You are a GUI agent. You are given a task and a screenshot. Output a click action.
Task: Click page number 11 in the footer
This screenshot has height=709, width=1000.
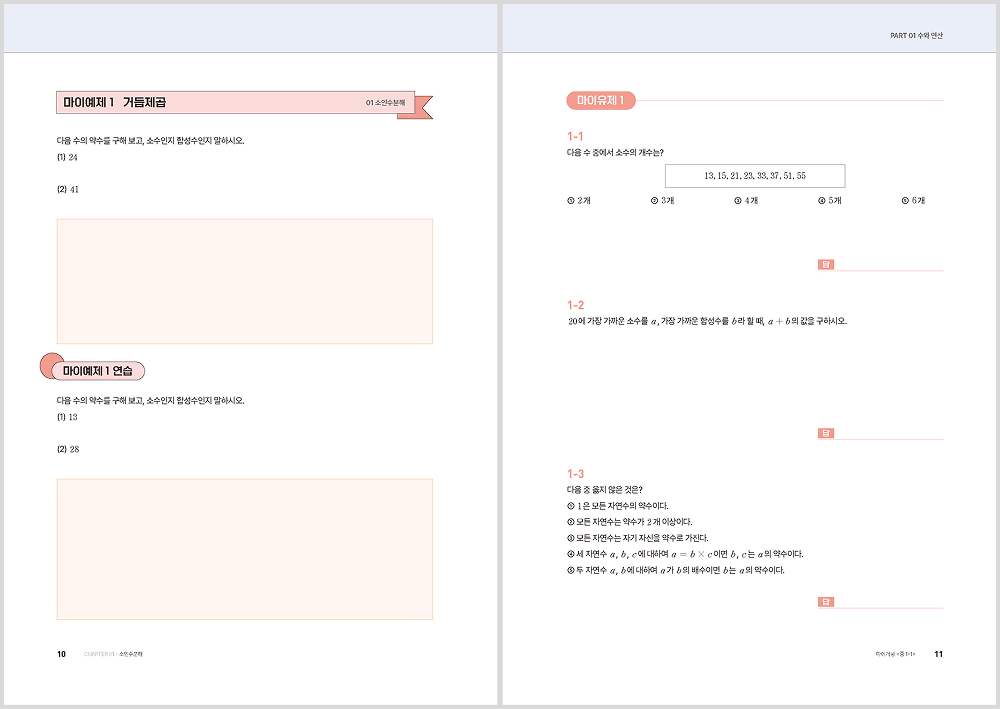[x=938, y=654]
